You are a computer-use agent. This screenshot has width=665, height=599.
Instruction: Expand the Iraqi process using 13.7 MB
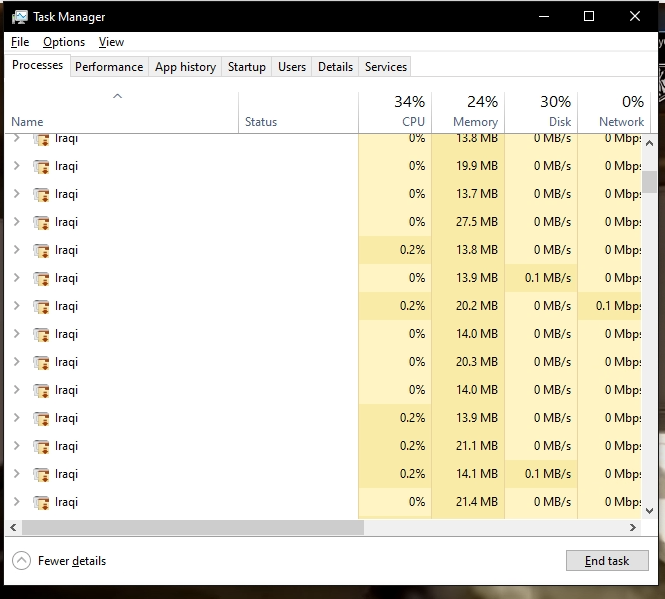[17, 193]
